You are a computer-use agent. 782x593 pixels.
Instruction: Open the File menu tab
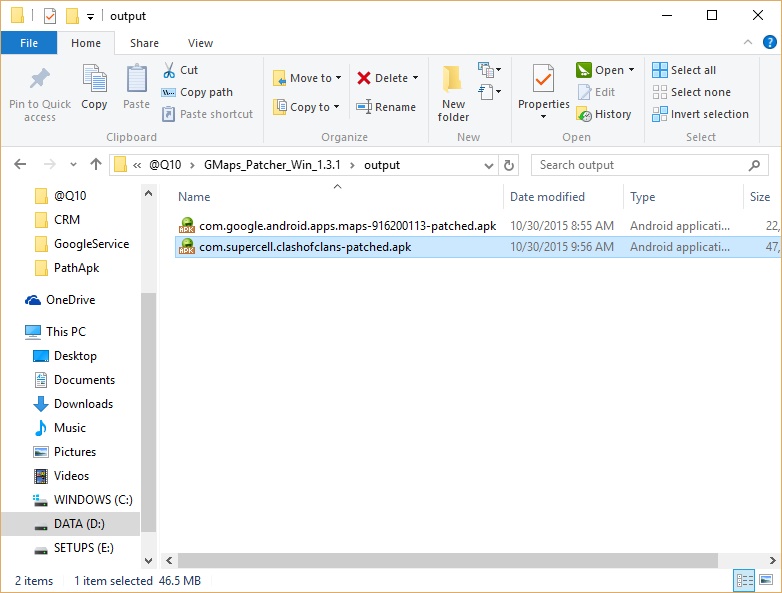click(x=29, y=43)
